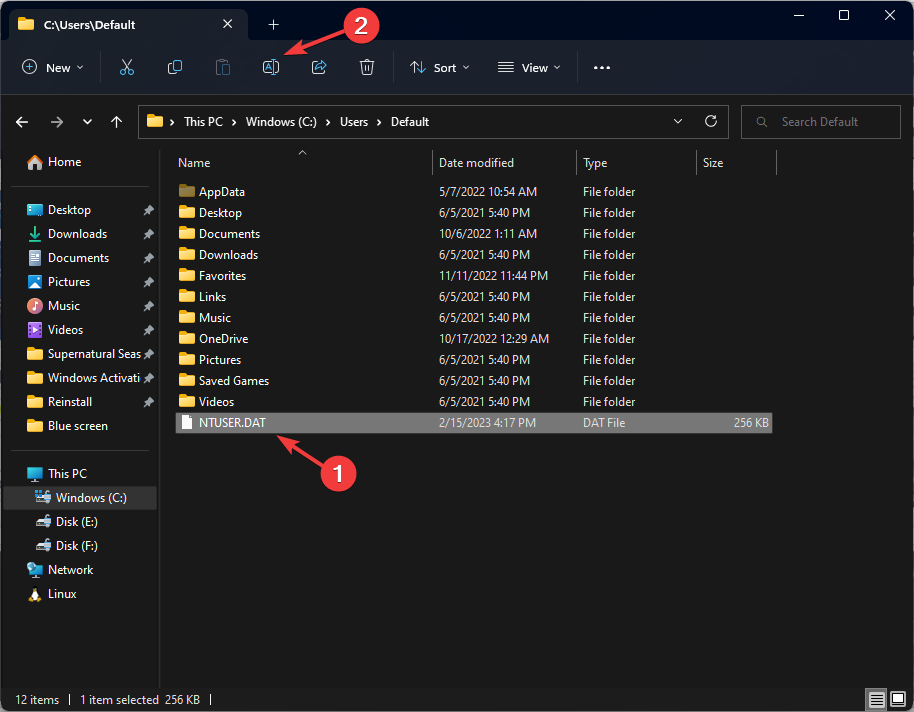
Task: Unpin Desktop via its pin icon
Action: [x=149, y=210]
